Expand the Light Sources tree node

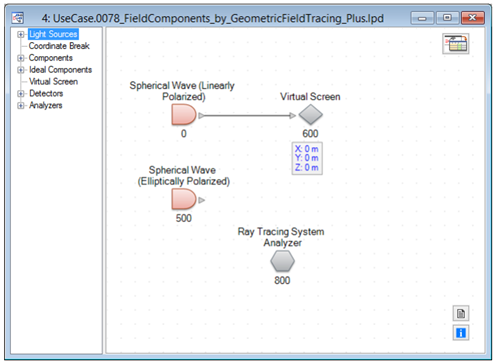(21, 34)
